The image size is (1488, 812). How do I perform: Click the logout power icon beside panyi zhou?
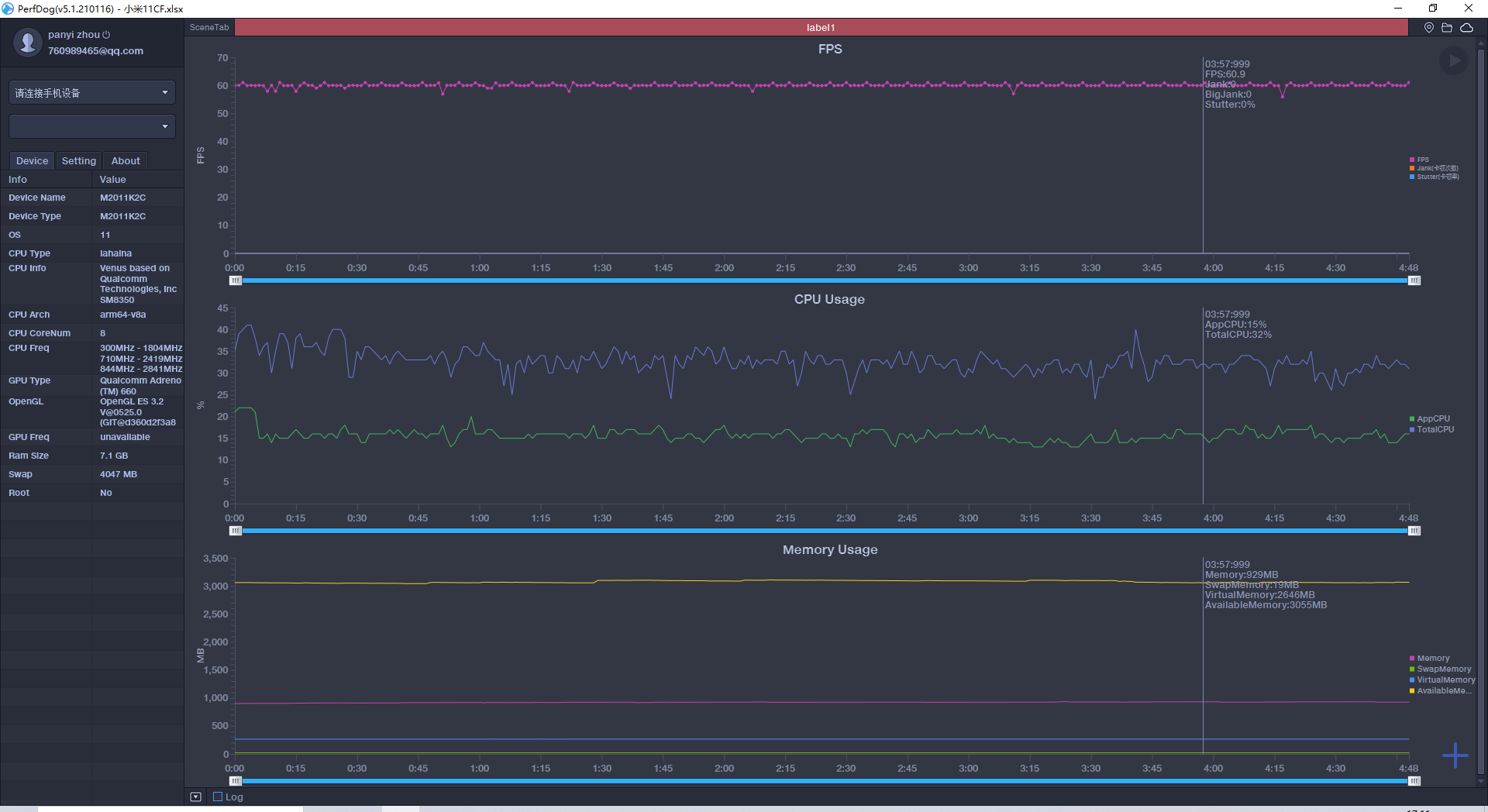106,35
